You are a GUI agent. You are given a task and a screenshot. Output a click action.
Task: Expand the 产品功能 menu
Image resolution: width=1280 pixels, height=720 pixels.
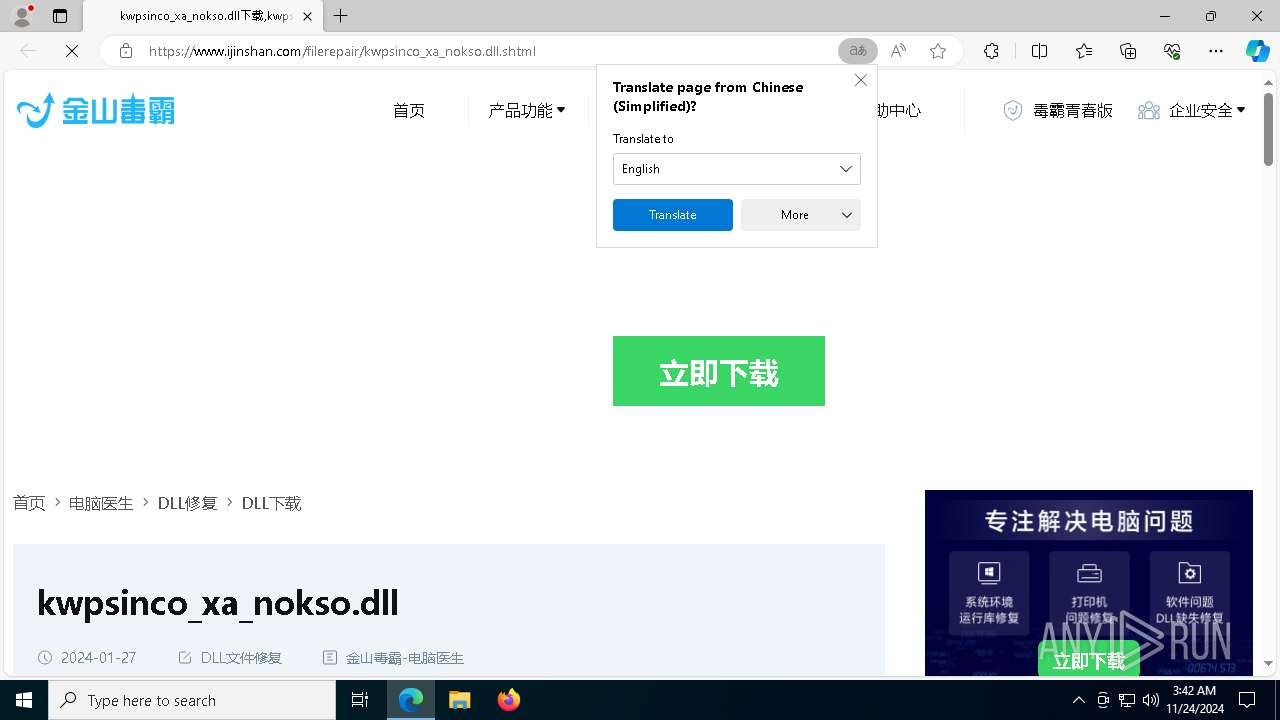pyautogui.click(x=527, y=111)
